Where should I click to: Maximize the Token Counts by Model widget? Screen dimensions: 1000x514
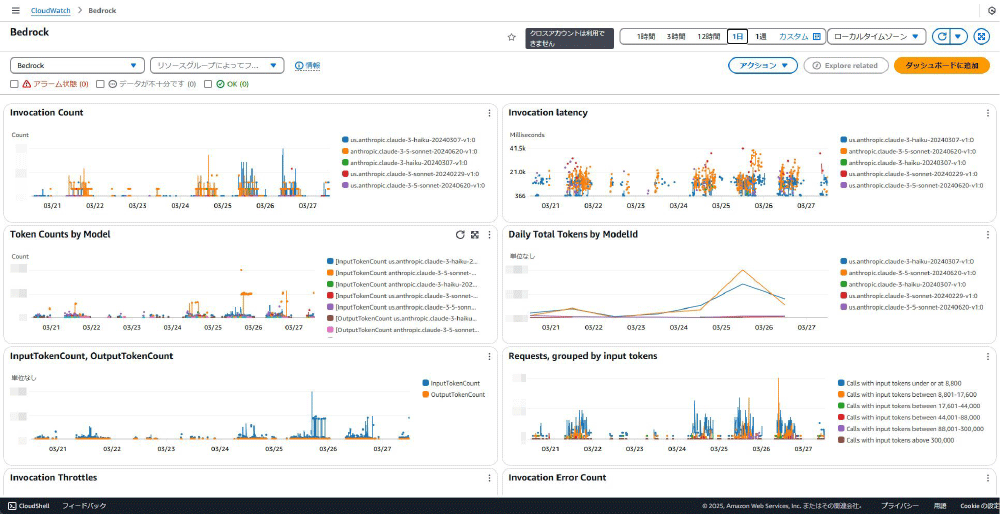pos(475,235)
